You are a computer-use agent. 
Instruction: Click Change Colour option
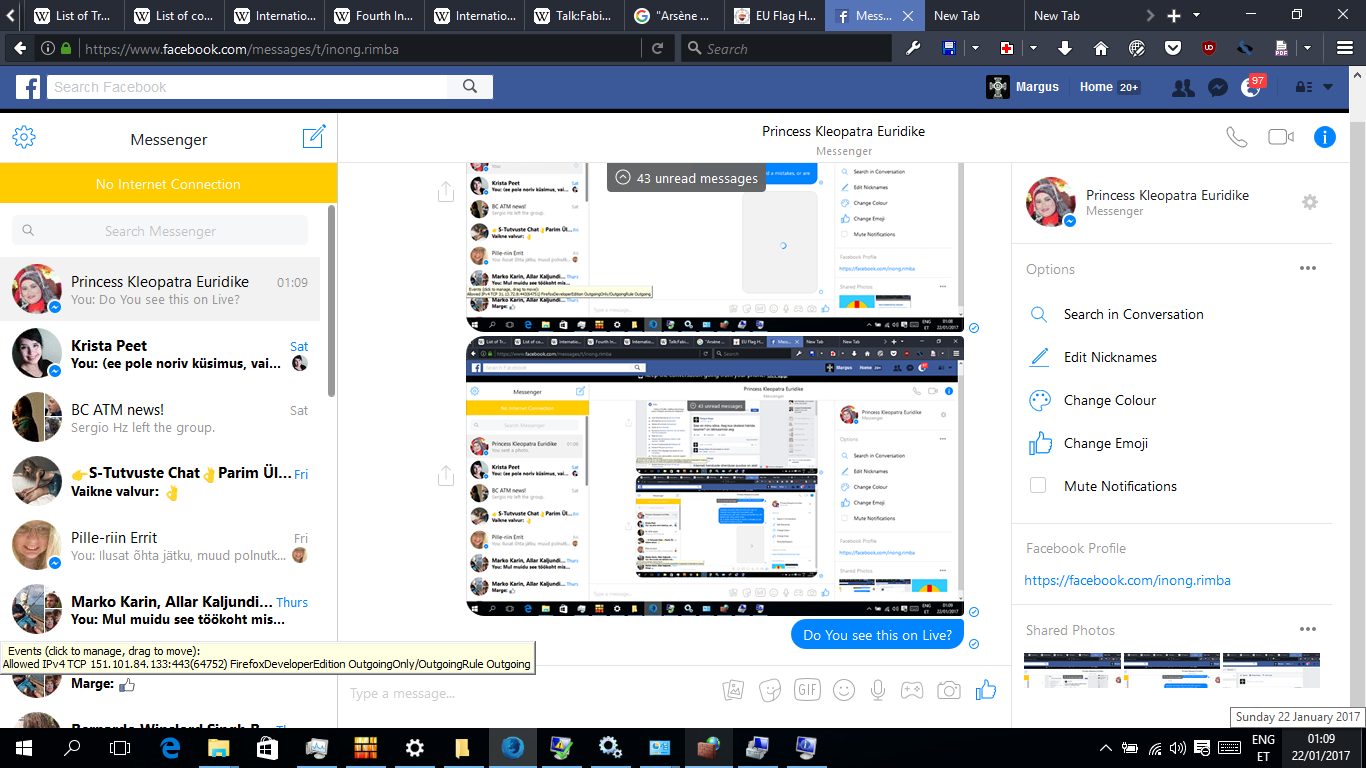coord(1110,400)
